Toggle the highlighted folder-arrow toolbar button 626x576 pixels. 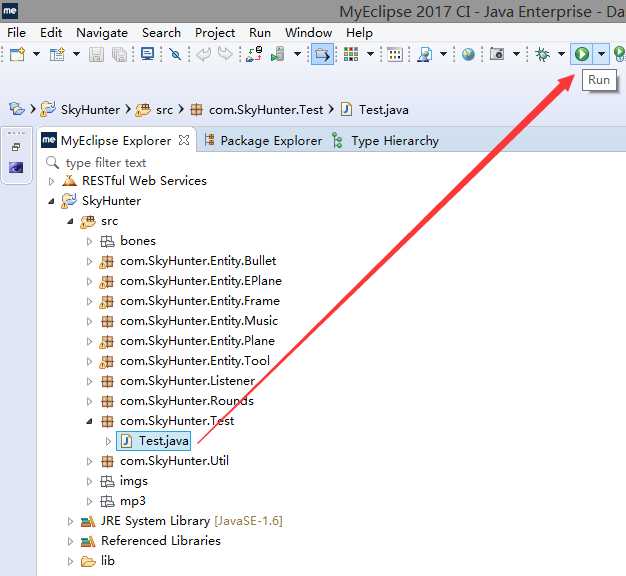point(322,54)
